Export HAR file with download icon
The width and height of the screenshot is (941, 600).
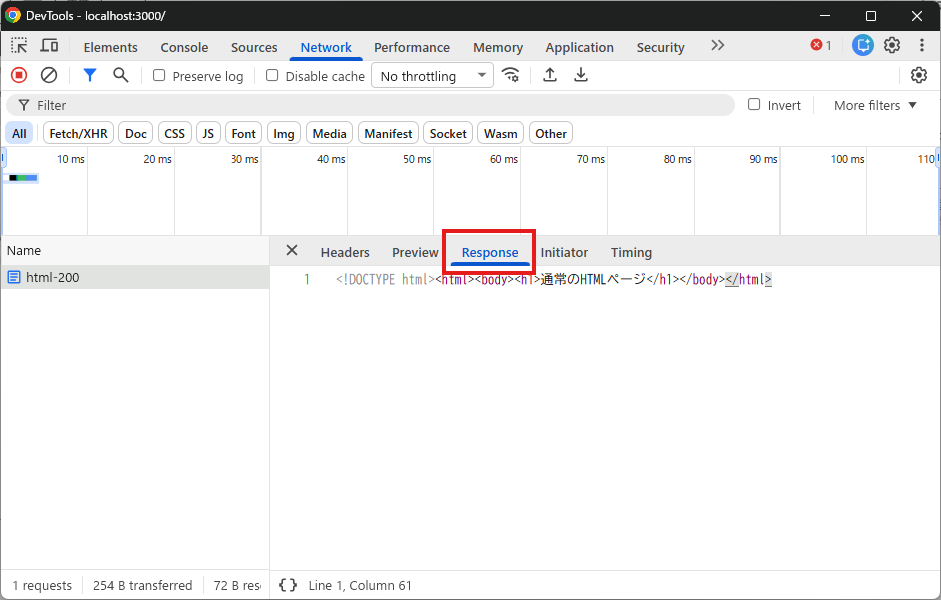coord(580,75)
